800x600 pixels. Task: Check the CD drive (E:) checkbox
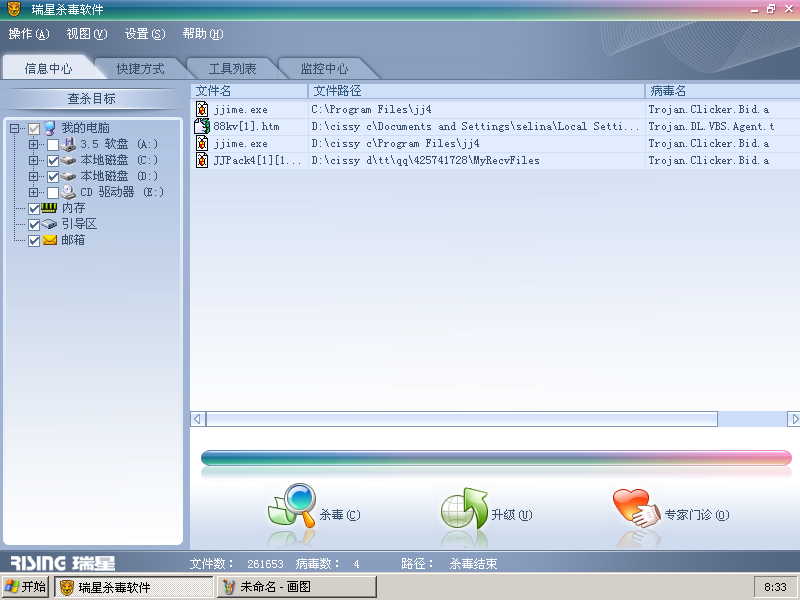pos(53,193)
